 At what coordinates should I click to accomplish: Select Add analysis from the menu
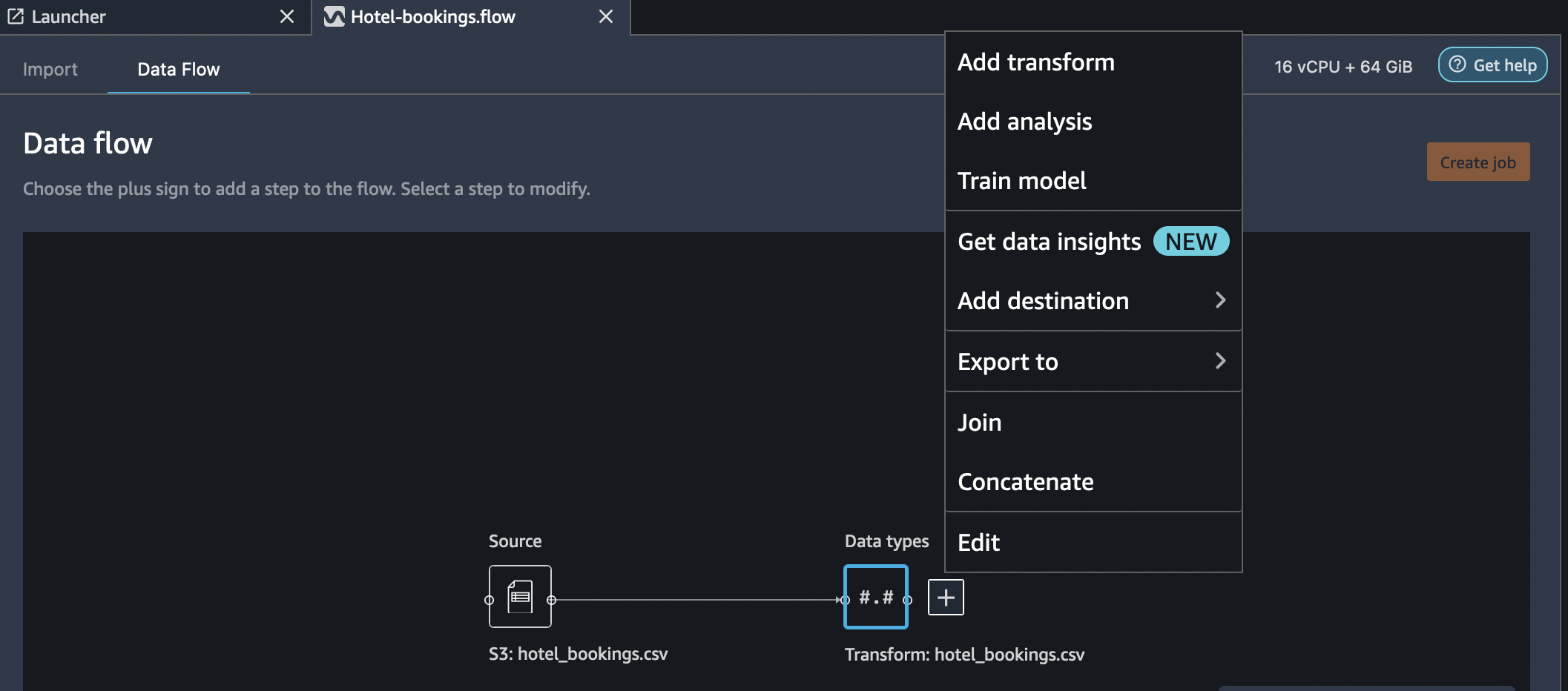coord(1025,122)
